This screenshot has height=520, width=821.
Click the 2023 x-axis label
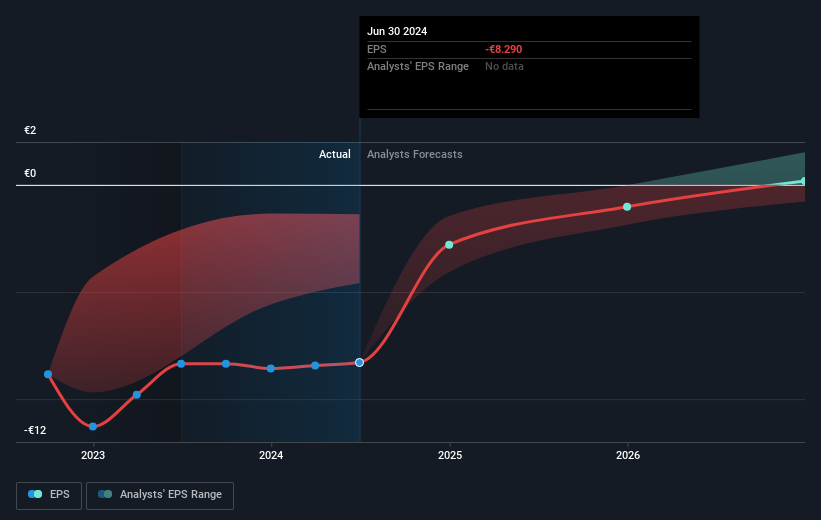[x=93, y=455]
